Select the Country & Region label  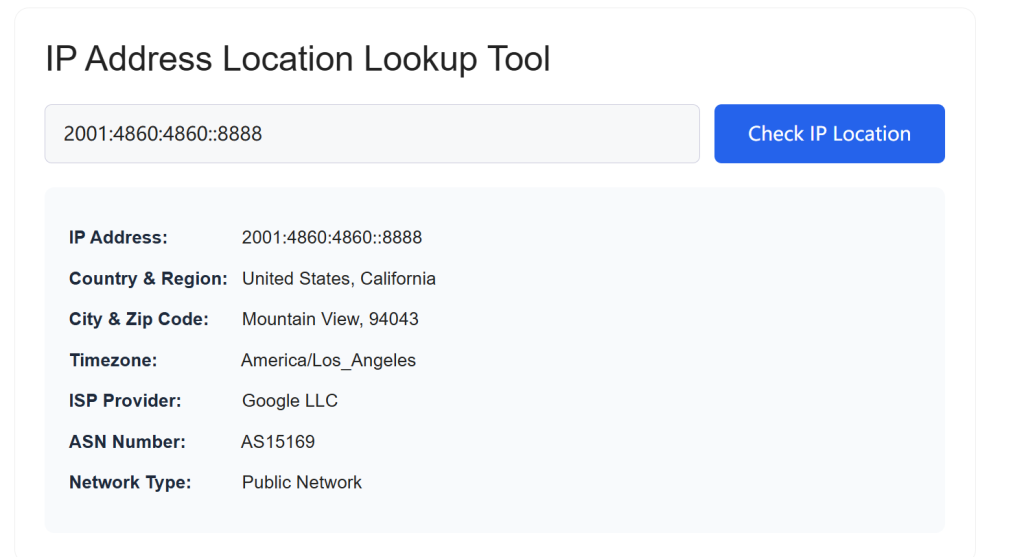point(148,279)
